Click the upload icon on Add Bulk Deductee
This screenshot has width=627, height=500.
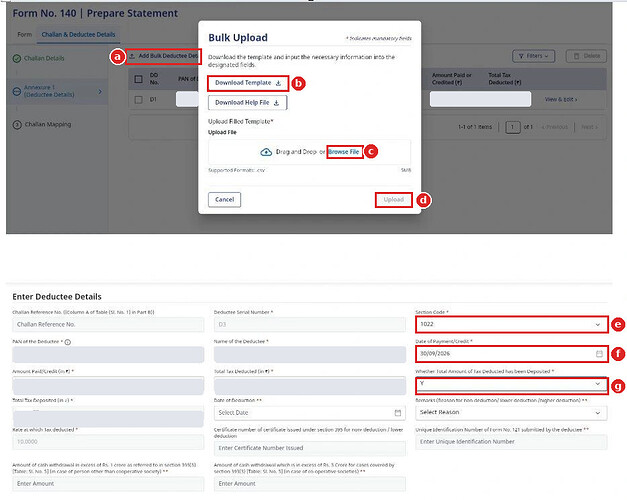[132, 56]
